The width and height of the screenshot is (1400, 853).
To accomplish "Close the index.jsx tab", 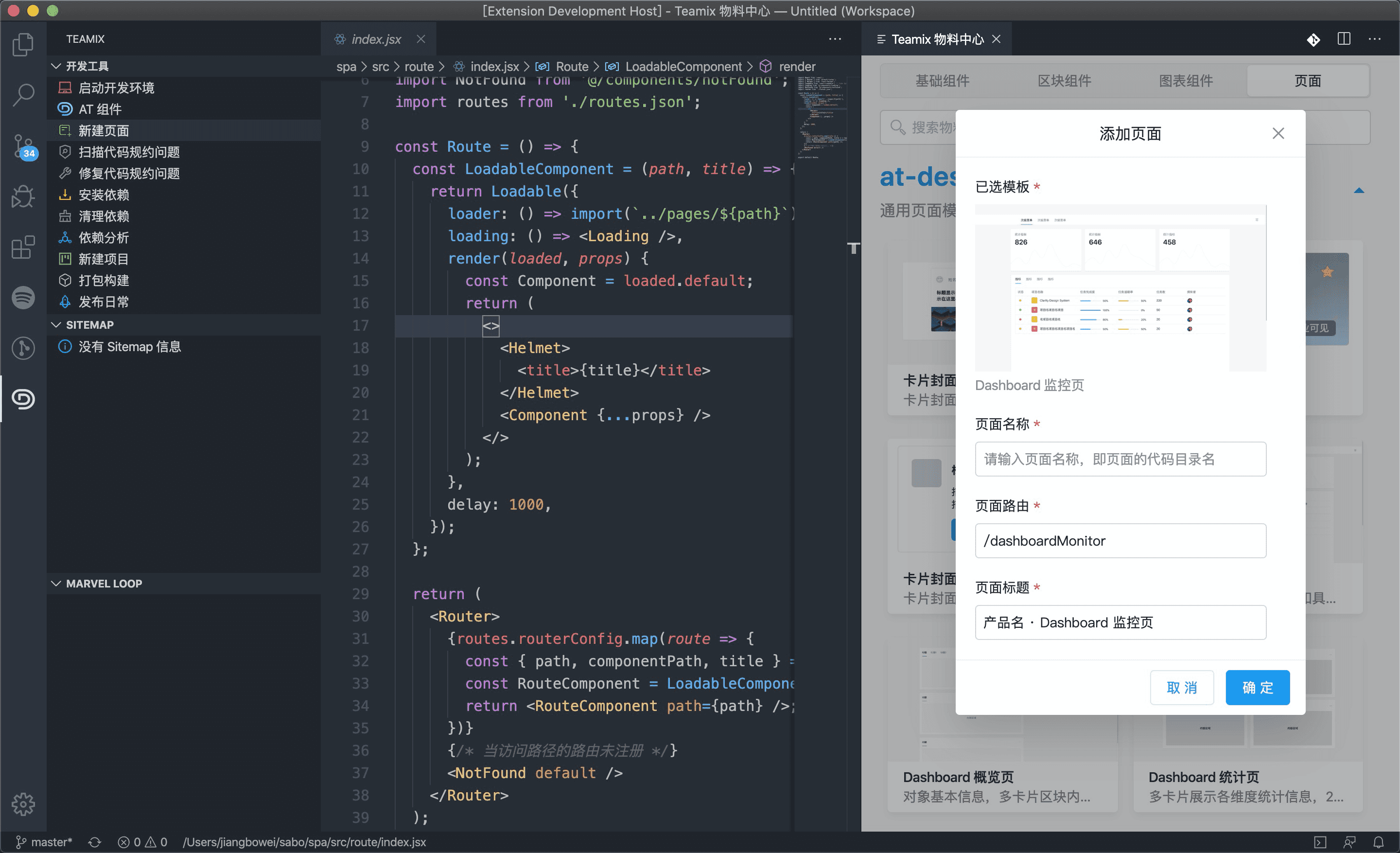I will pos(421,39).
